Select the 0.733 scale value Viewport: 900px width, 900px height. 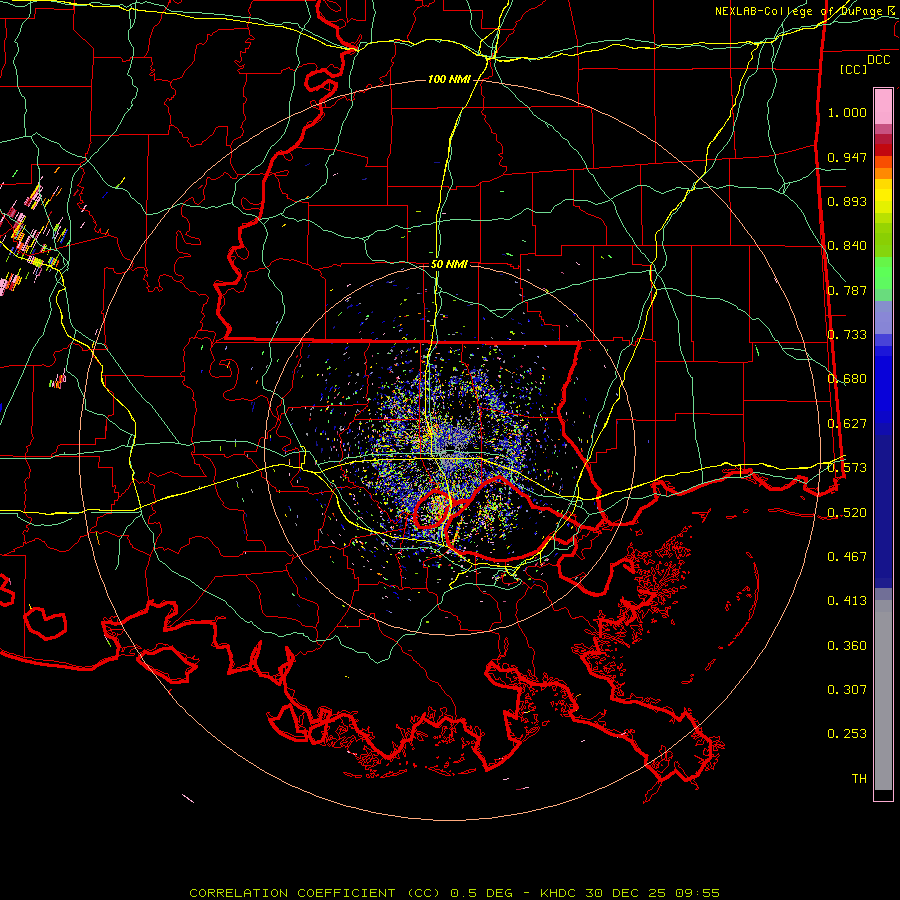click(847, 335)
